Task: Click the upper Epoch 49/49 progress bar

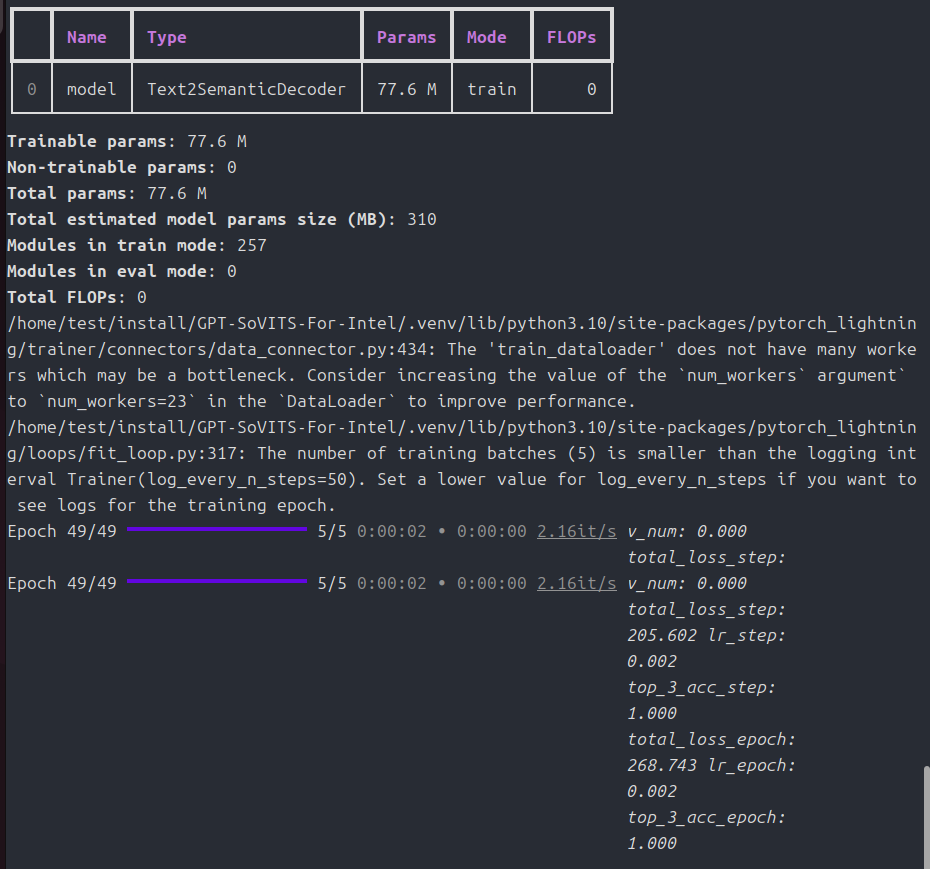Action: 217,531
